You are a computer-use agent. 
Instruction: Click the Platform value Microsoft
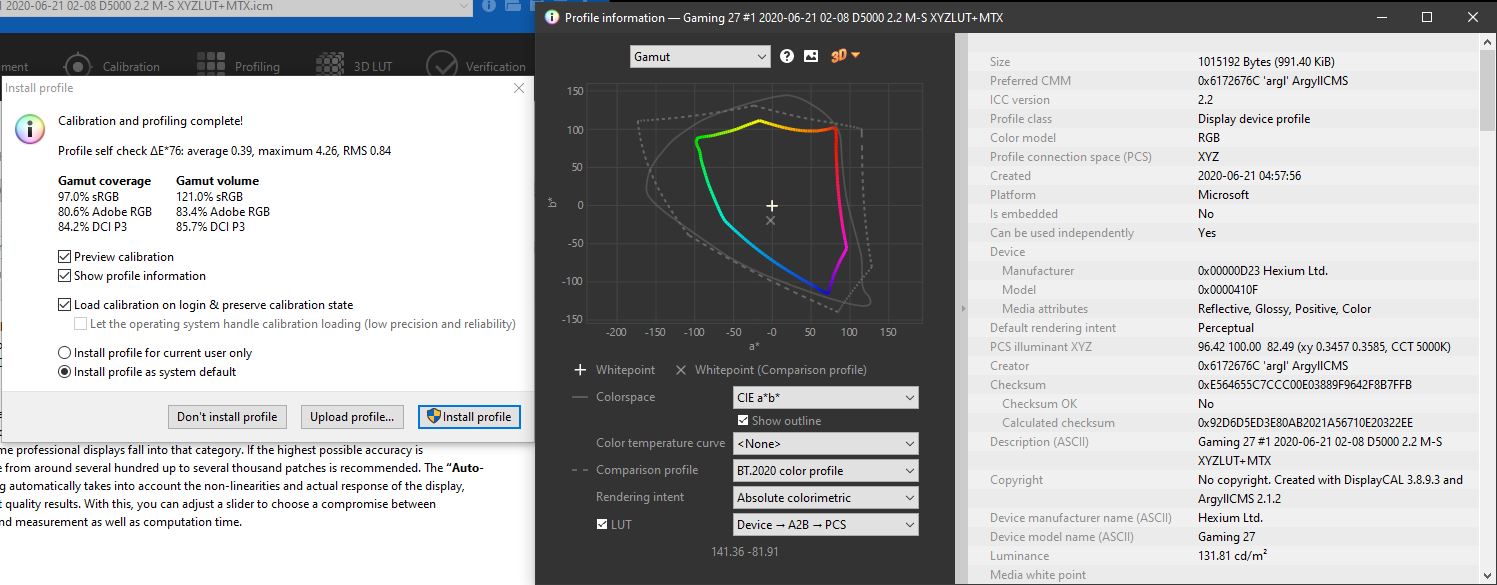tap(1223, 195)
